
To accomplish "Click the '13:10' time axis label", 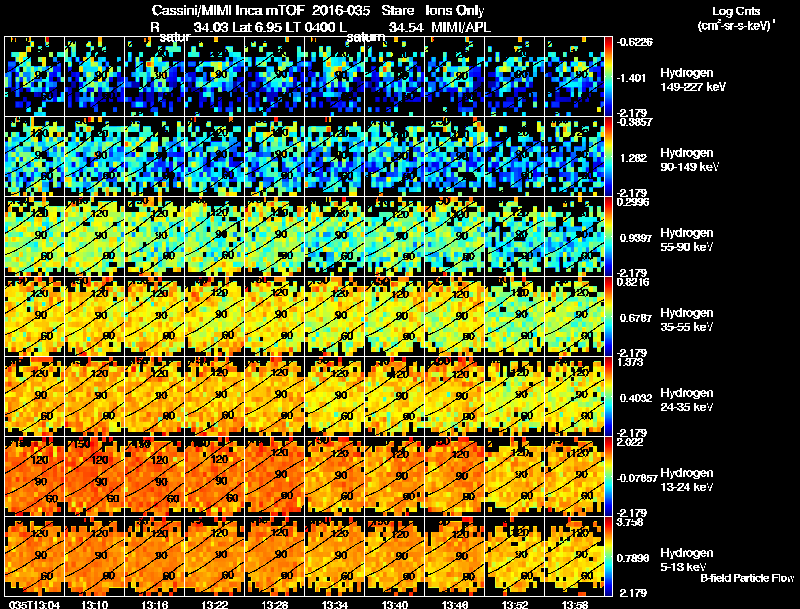I will 94,604.
